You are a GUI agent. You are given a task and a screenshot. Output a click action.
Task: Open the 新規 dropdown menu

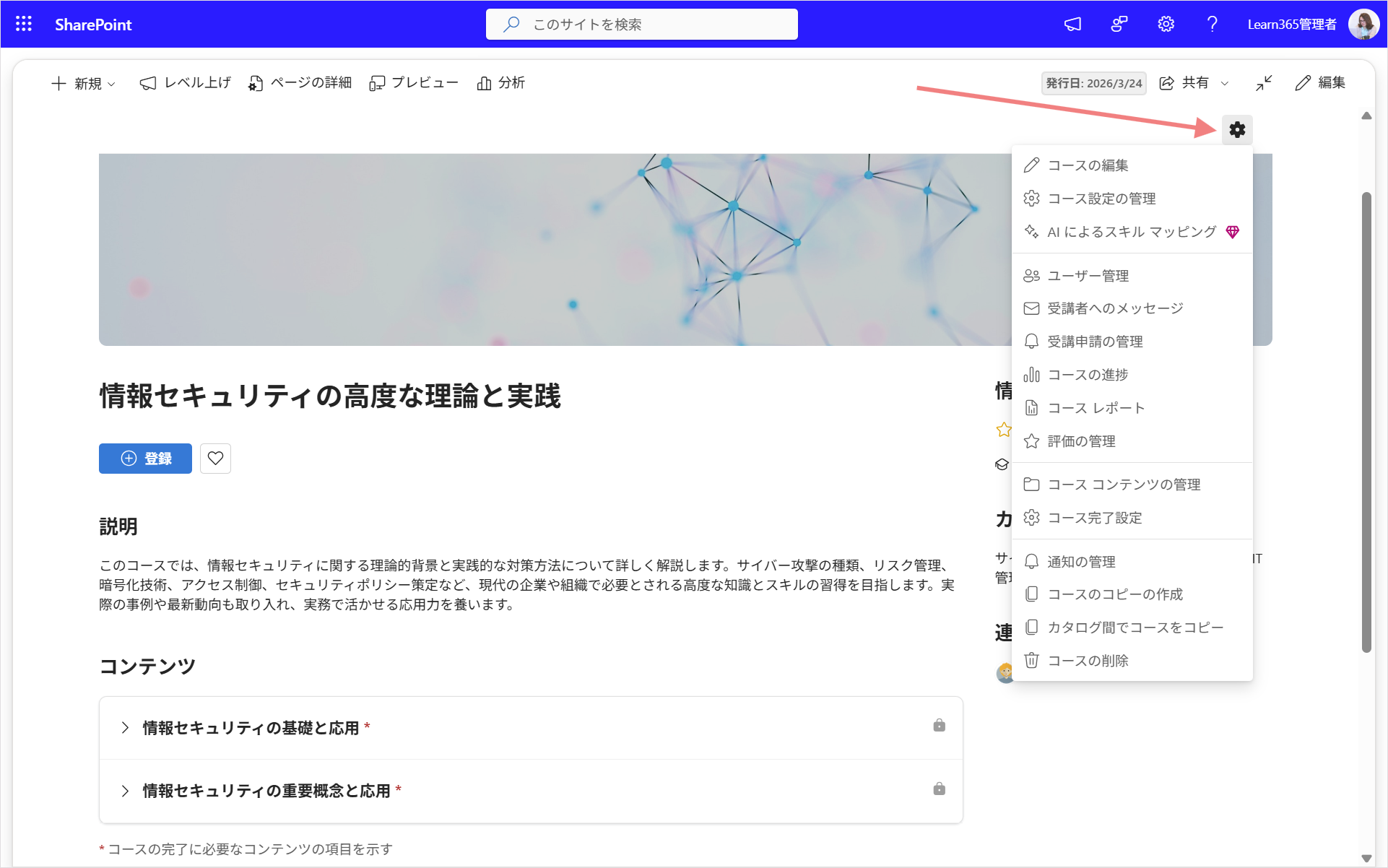[x=83, y=83]
